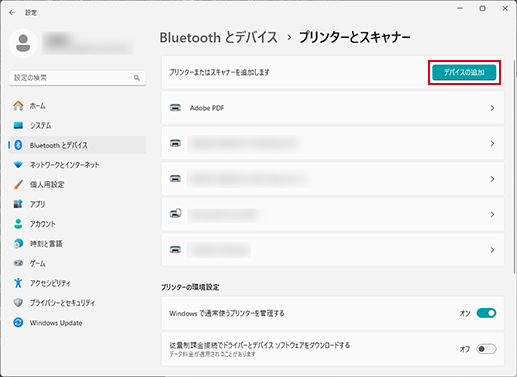The height and width of the screenshot is (377, 517).
Task: Click the プリンターの環境設定 heading
Action: (190, 287)
